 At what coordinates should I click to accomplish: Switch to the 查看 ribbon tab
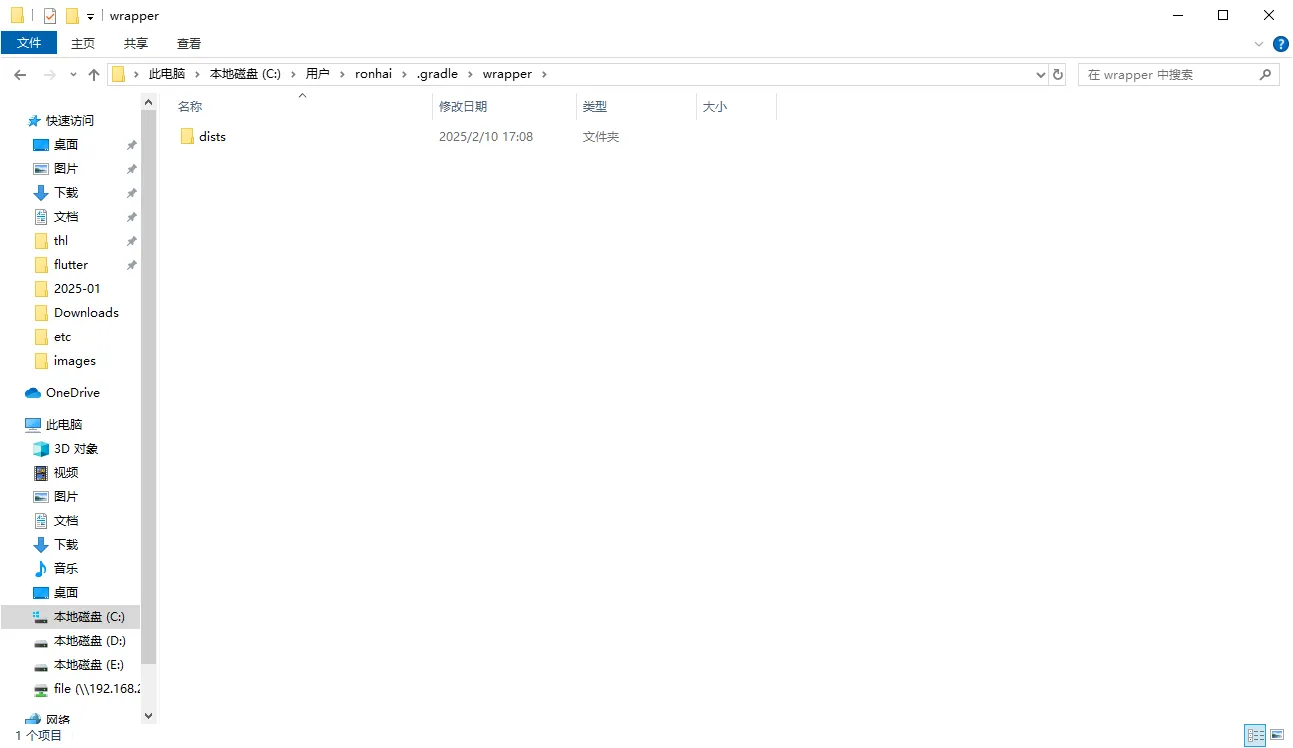pos(189,43)
